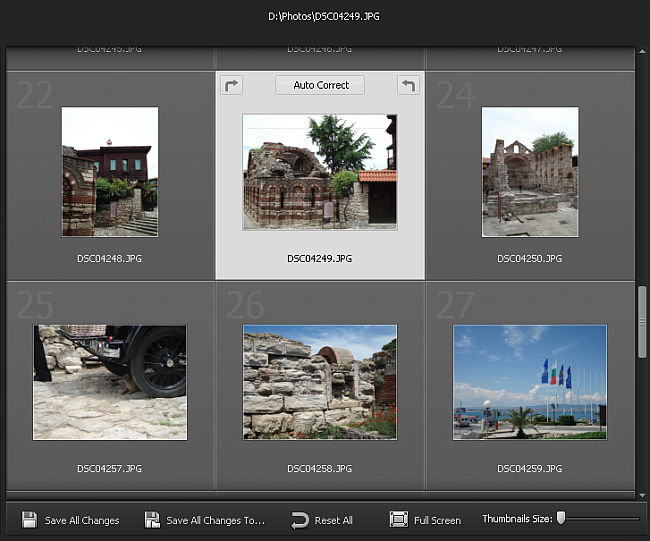Click the Thumbnails Size label

tap(517, 519)
